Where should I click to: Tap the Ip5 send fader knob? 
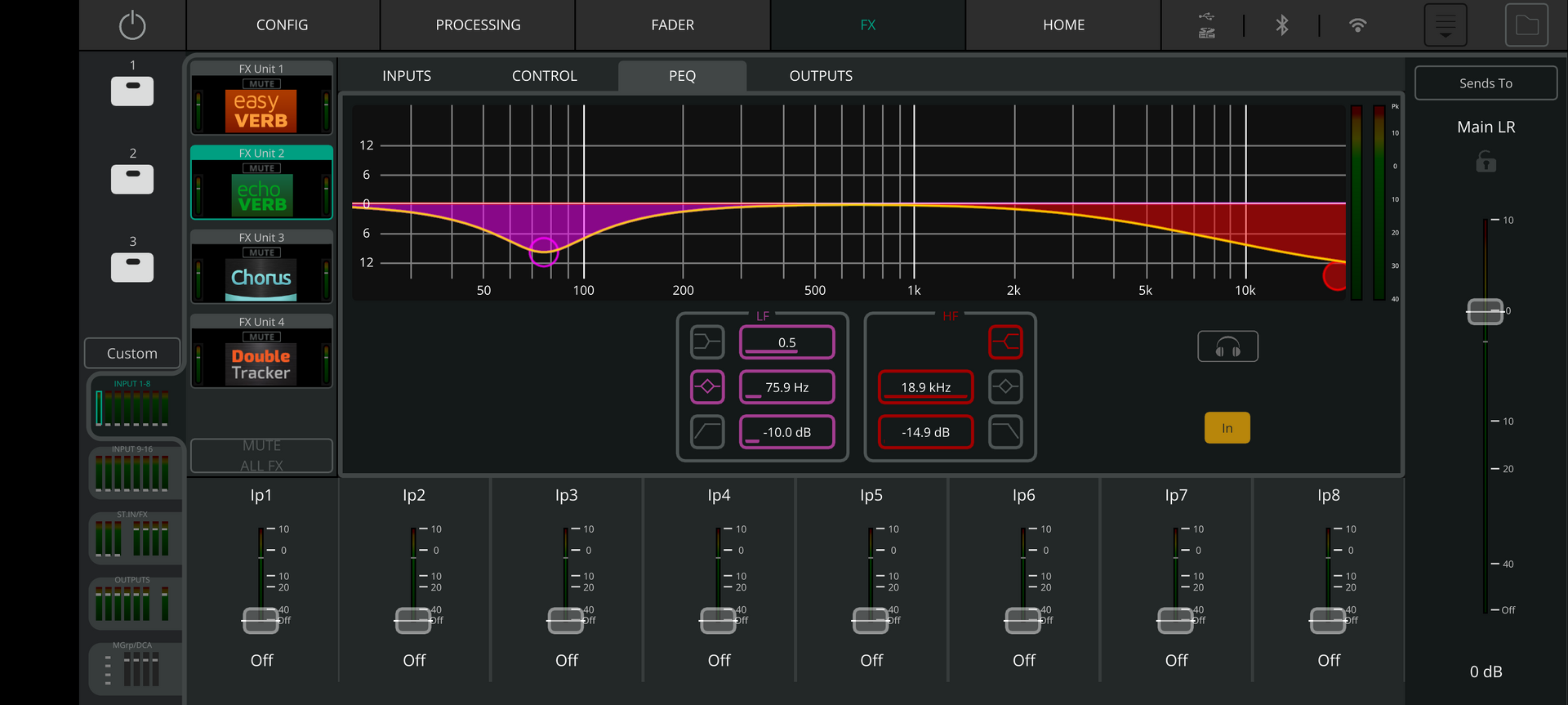[x=871, y=621]
